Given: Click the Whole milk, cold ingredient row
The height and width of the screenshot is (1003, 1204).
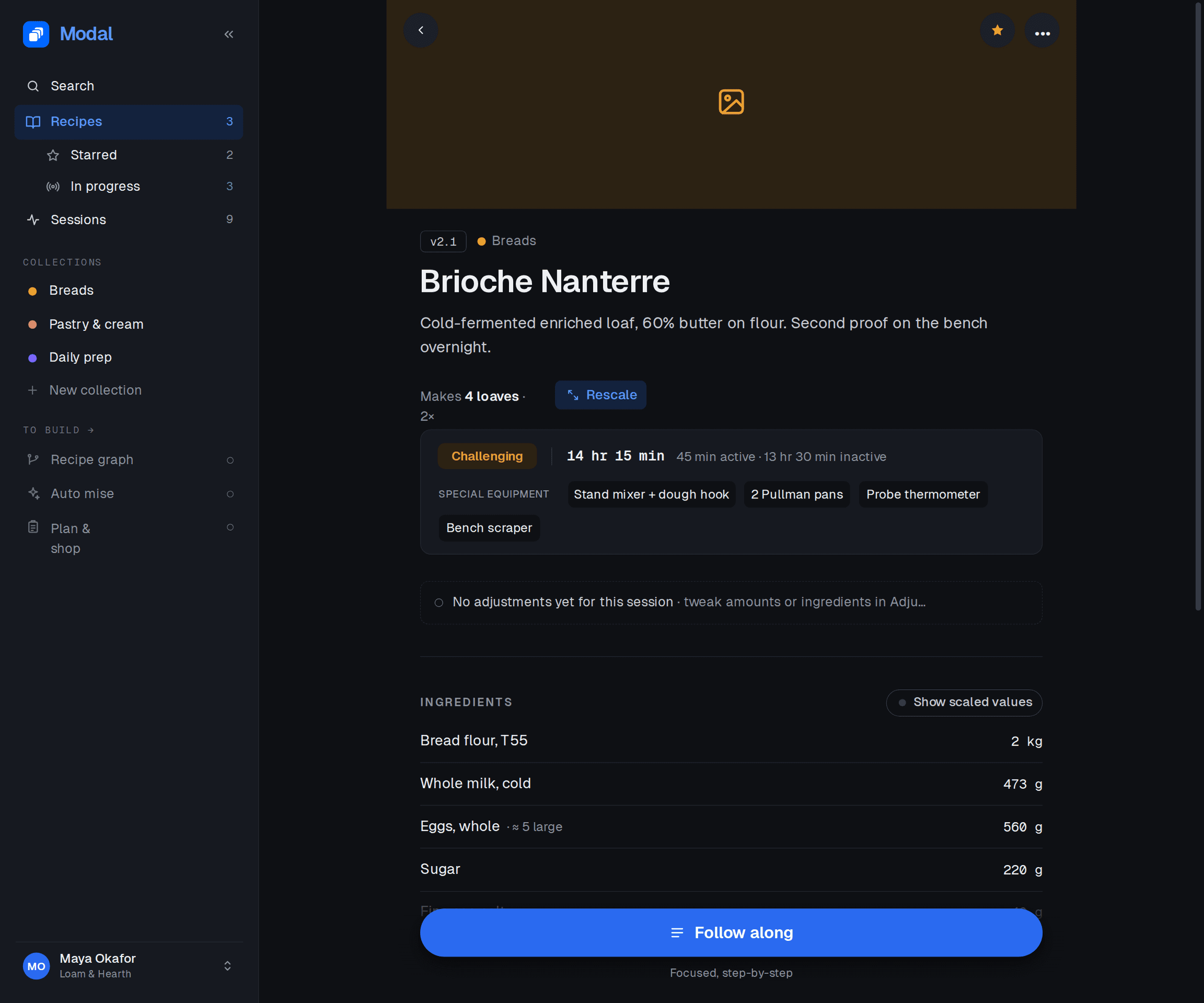Looking at the screenshot, I should [x=731, y=784].
